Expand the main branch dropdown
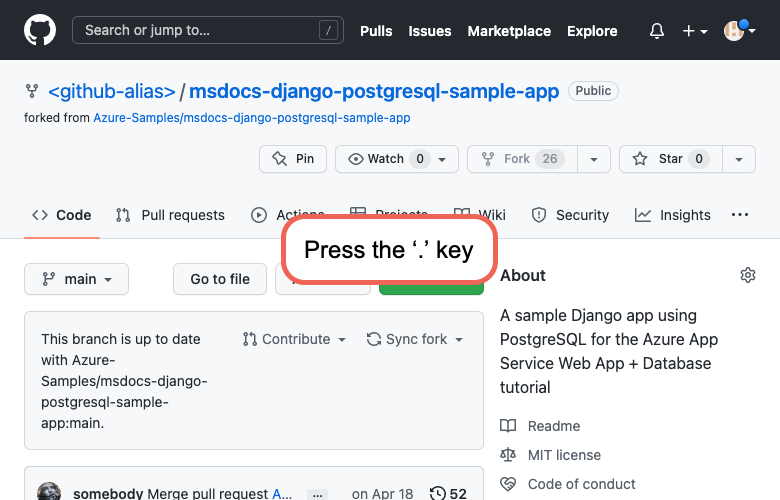 tap(76, 279)
